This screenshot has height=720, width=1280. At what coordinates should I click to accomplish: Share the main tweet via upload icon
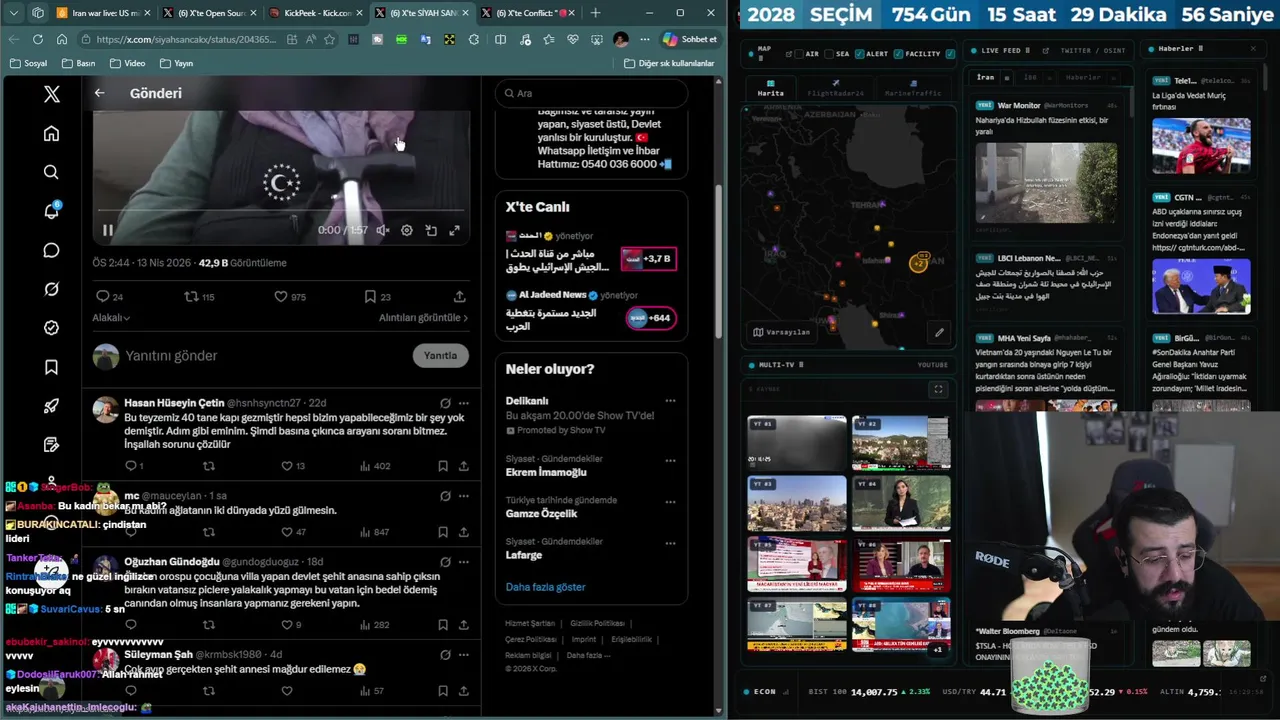click(459, 297)
